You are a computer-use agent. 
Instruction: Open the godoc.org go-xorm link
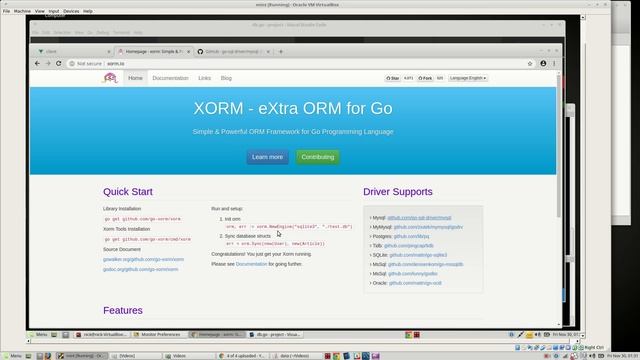coord(140,269)
